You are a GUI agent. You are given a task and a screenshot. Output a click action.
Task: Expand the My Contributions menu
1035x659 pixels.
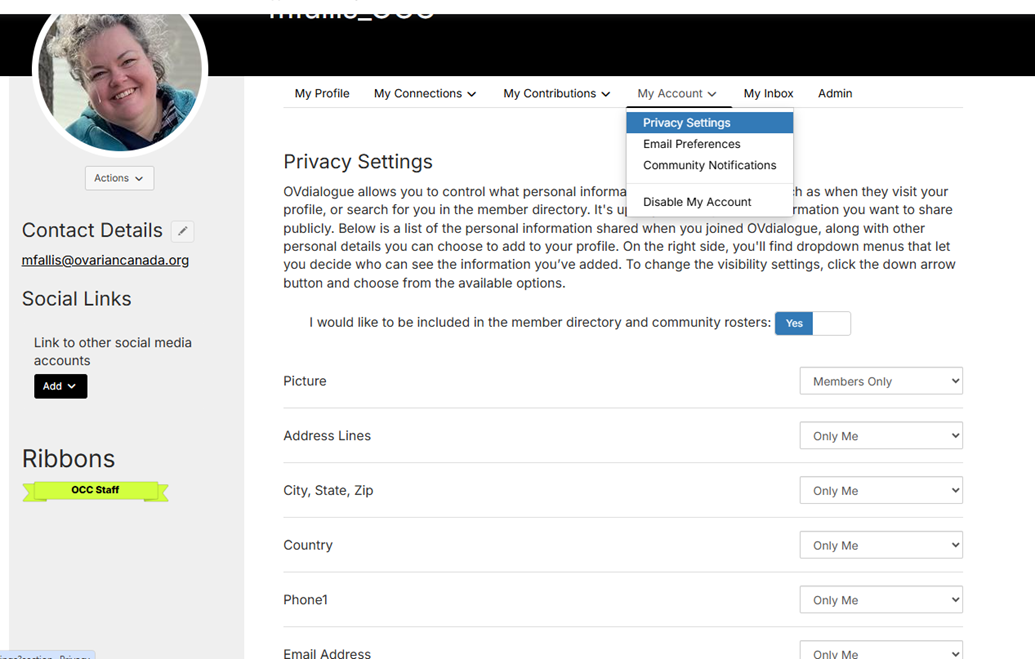coord(556,93)
